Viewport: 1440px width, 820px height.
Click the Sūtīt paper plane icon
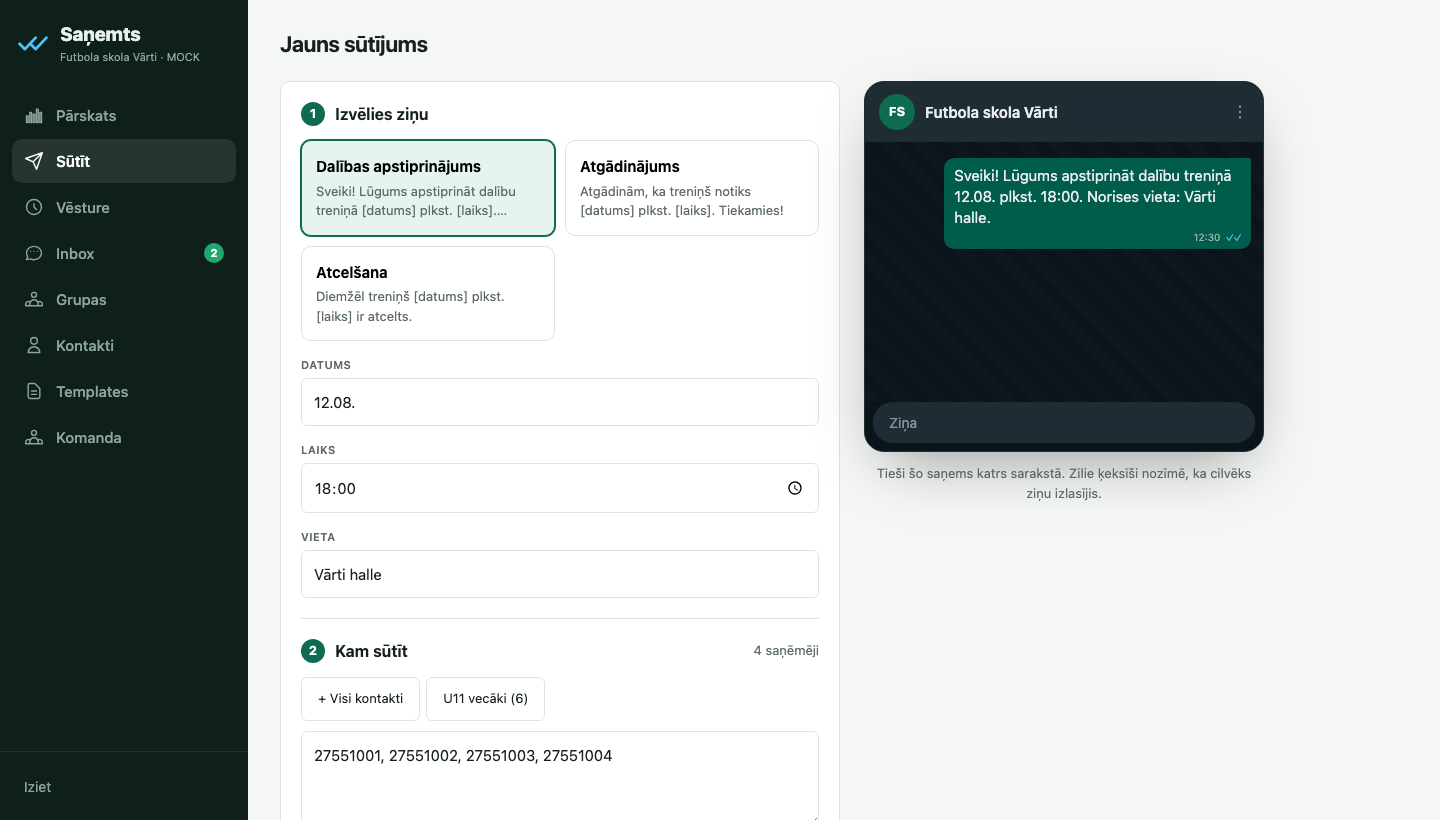34,161
